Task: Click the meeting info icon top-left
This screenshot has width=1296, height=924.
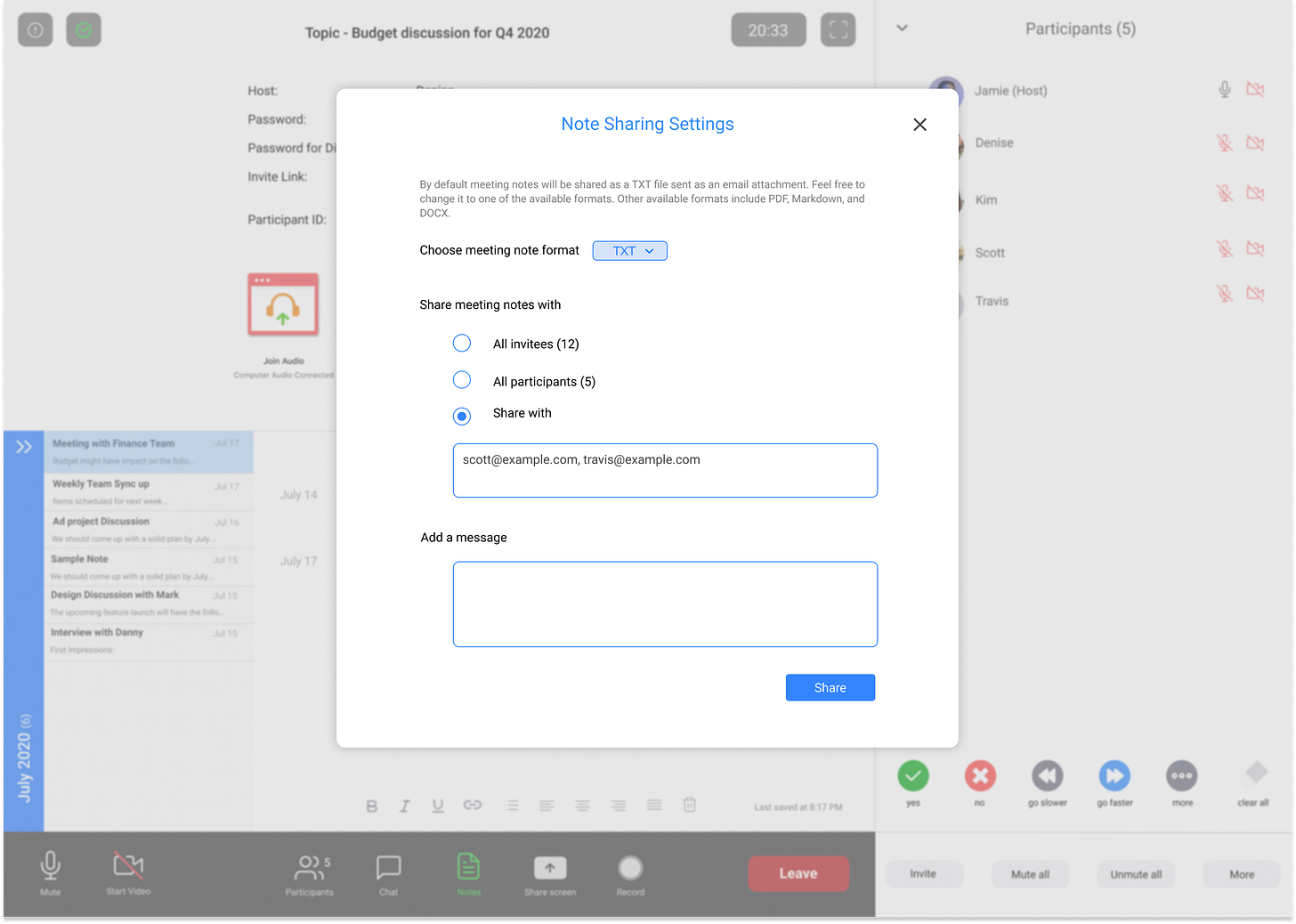Action: coord(36,29)
